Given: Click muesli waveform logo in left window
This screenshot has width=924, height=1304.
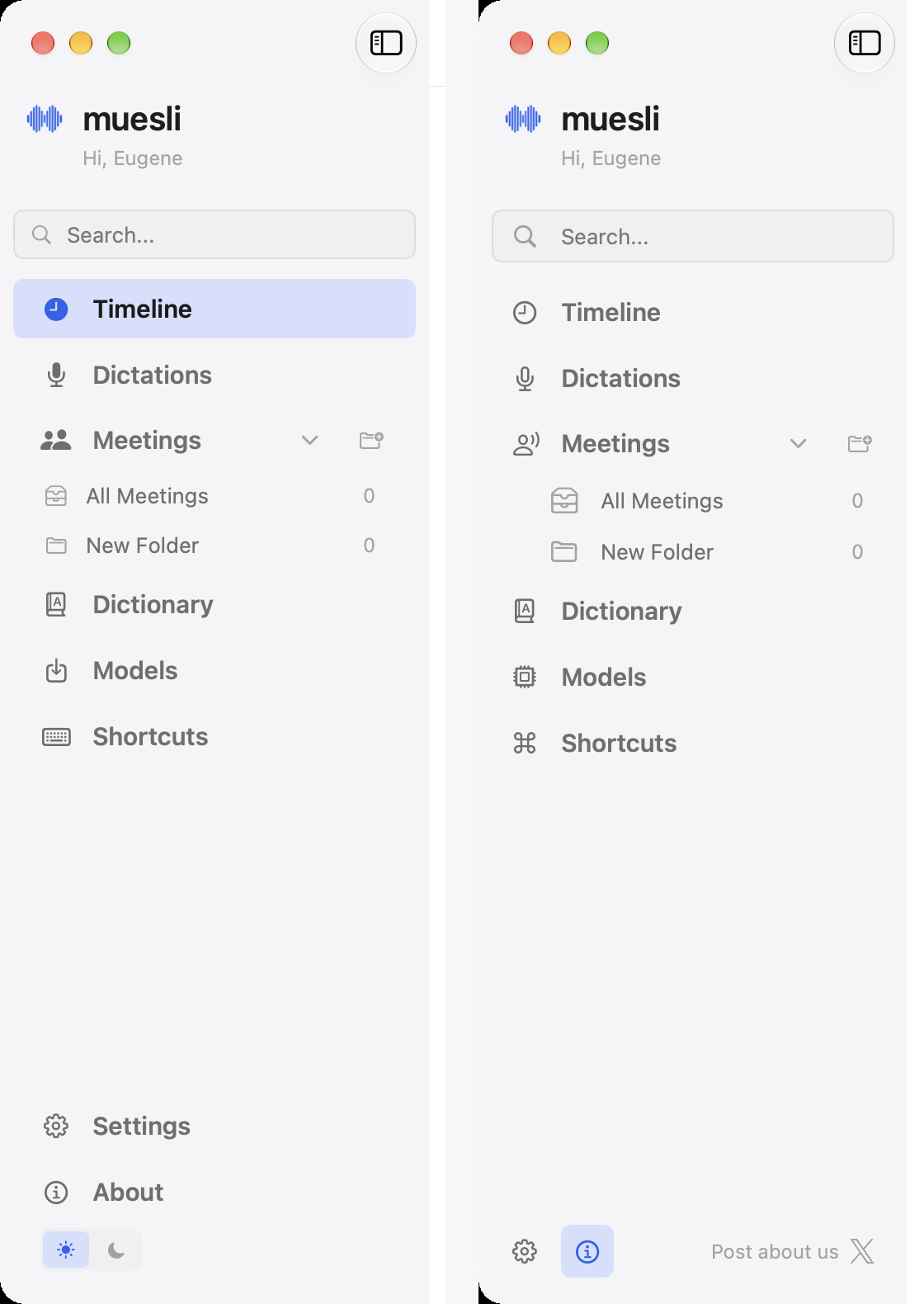Looking at the screenshot, I should pyautogui.click(x=45, y=119).
